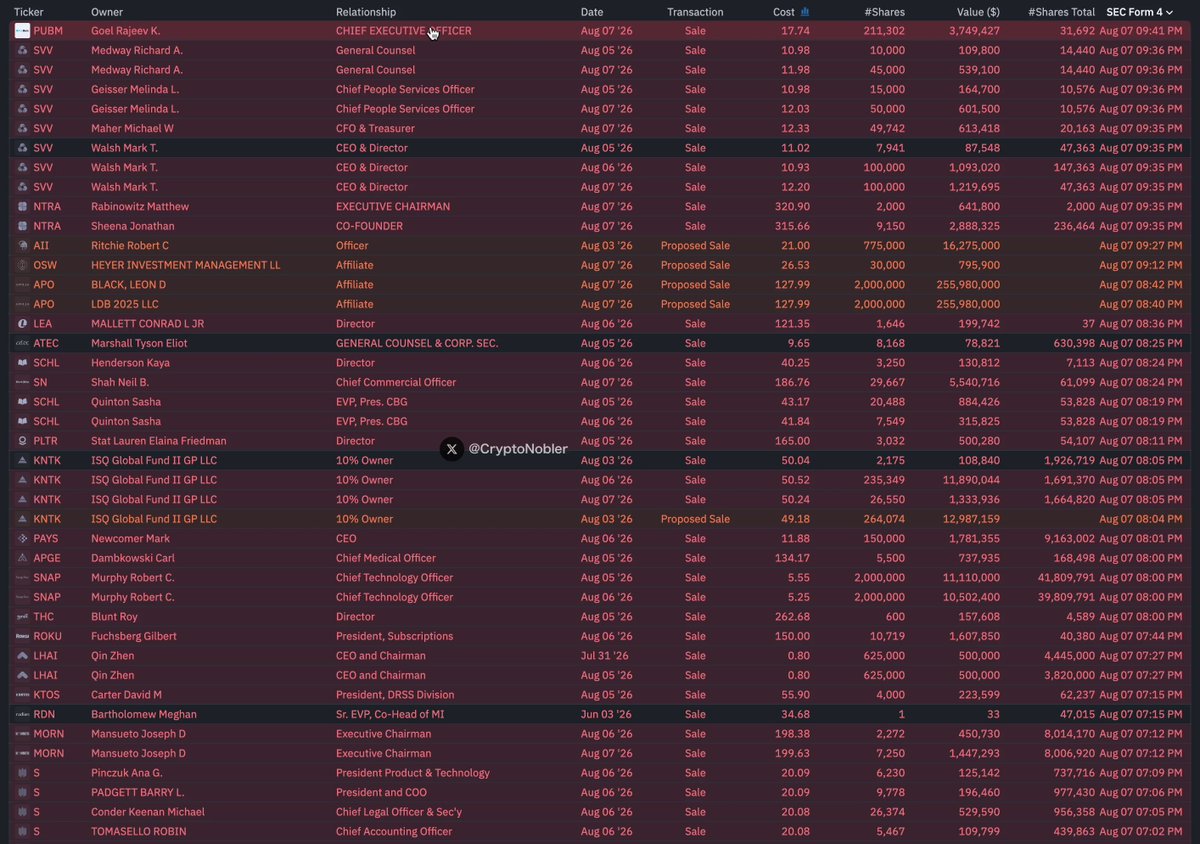Click the bar chart icon beside Cost header
1200x844 pixels.
805,12
